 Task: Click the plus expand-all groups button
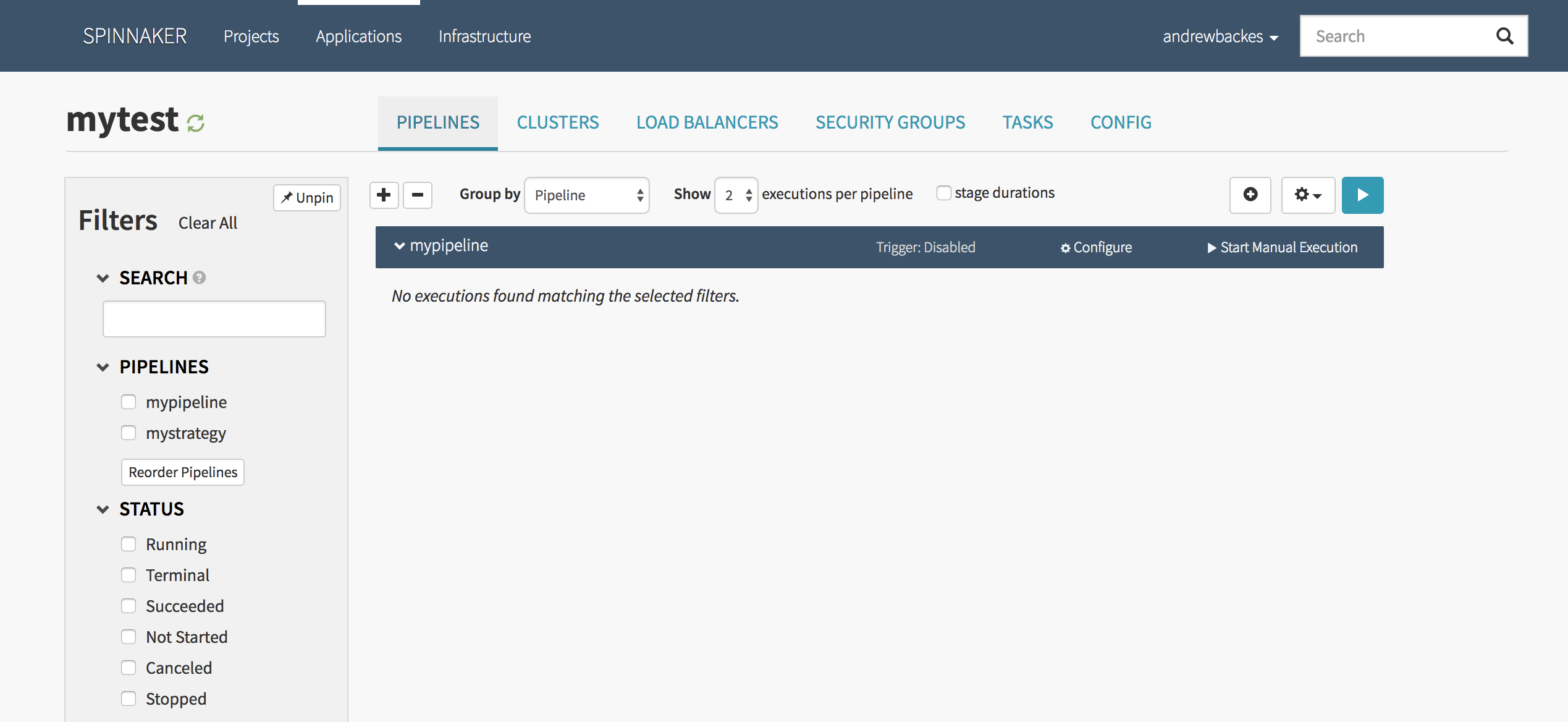(384, 195)
